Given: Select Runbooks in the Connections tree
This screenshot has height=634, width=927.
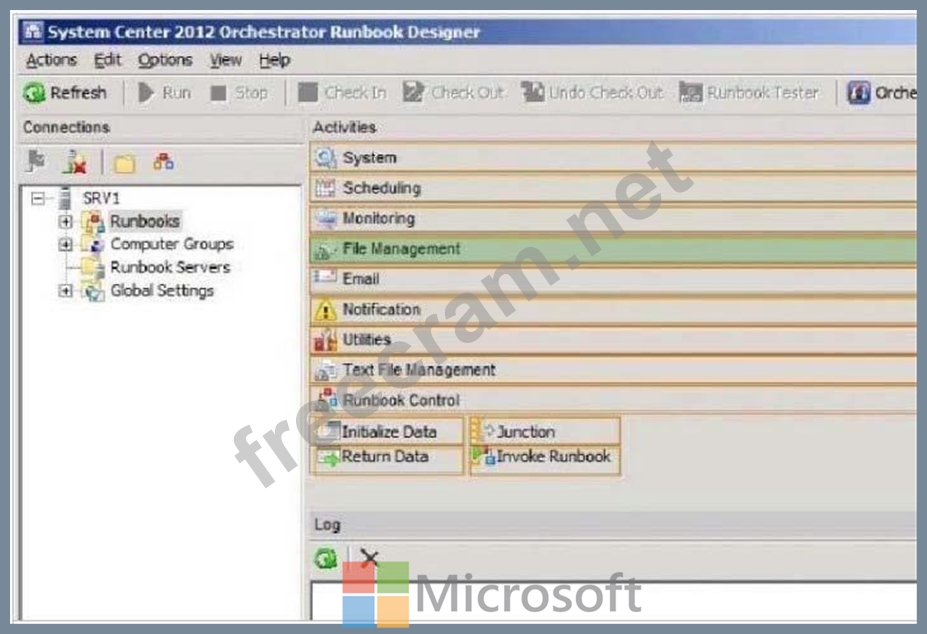Looking at the screenshot, I should pyautogui.click(x=145, y=221).
